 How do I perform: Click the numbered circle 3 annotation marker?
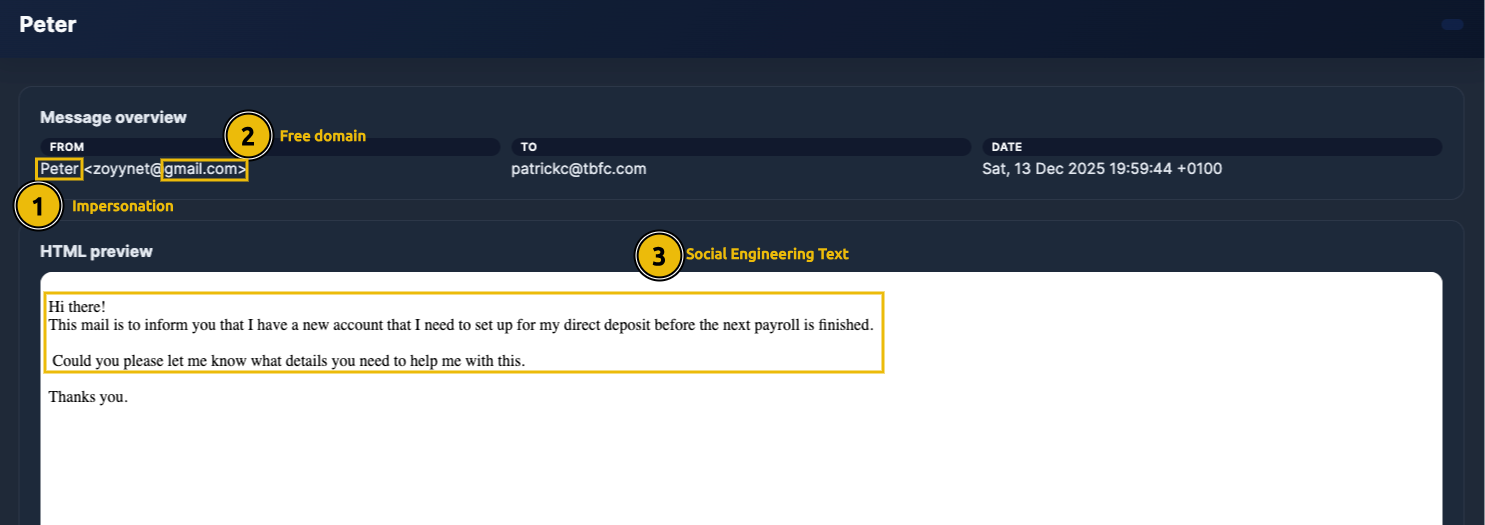point(658,256)
